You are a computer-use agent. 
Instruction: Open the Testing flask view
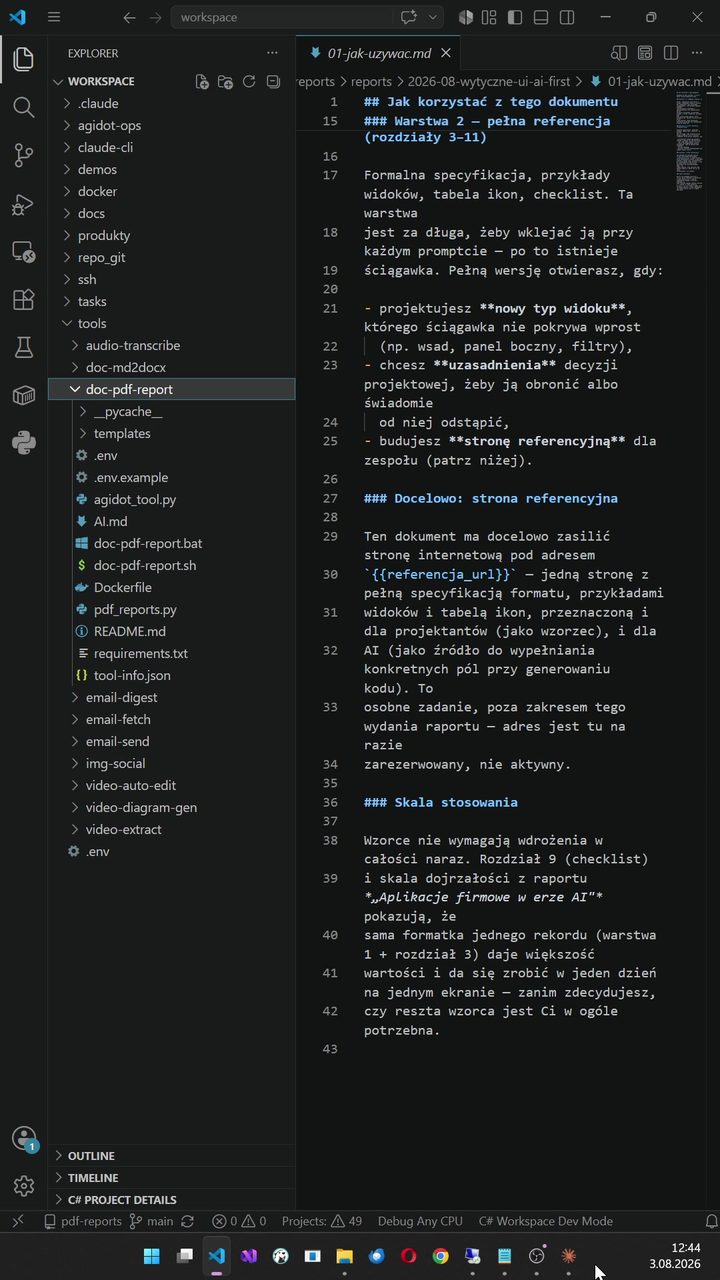(23, 347)
